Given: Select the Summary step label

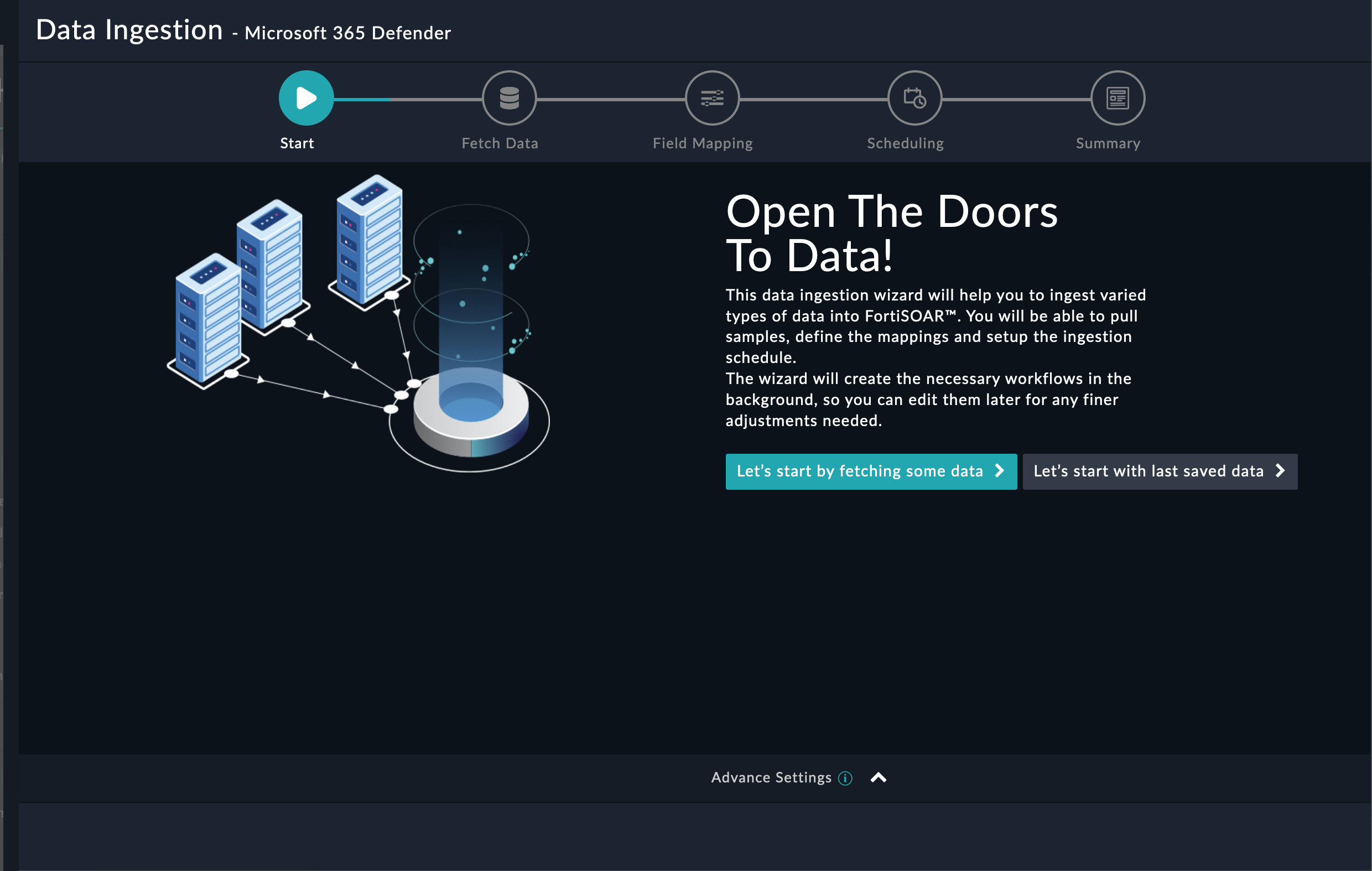Looking at the screenshot, I should tap(1108, 143).
